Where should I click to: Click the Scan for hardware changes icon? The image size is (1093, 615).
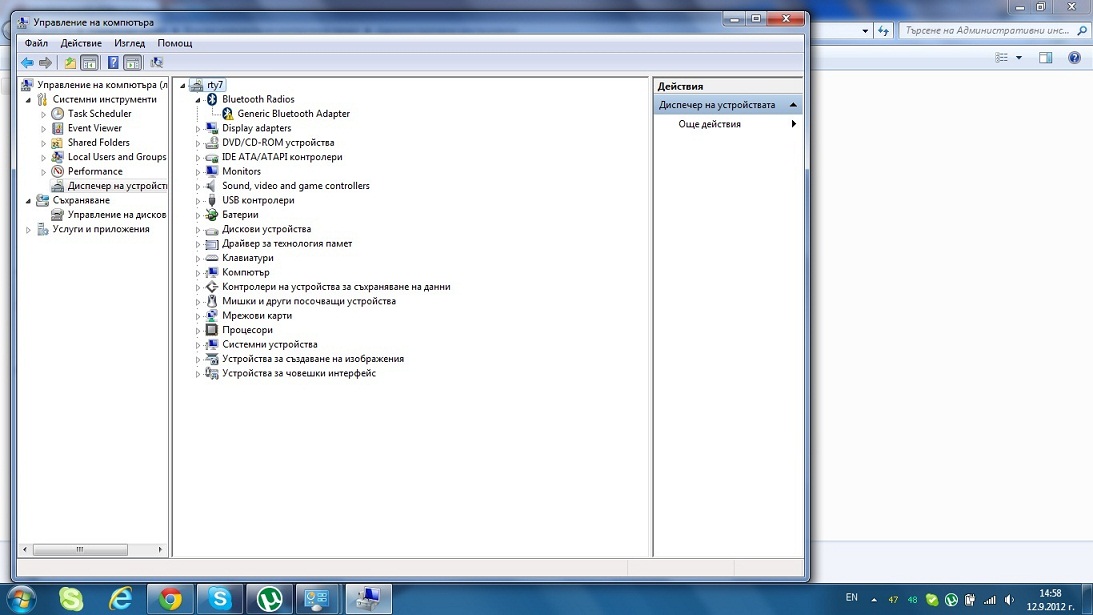pos(156,63)
